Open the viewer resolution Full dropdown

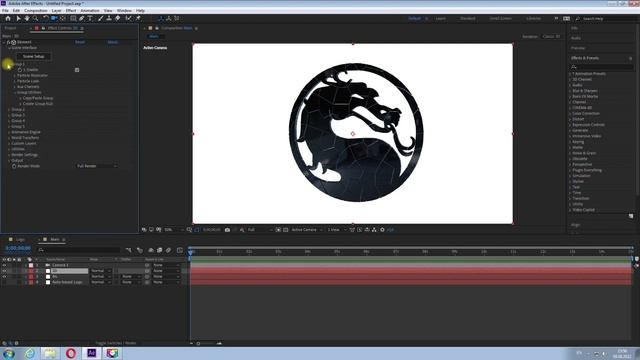pos(259,230)
